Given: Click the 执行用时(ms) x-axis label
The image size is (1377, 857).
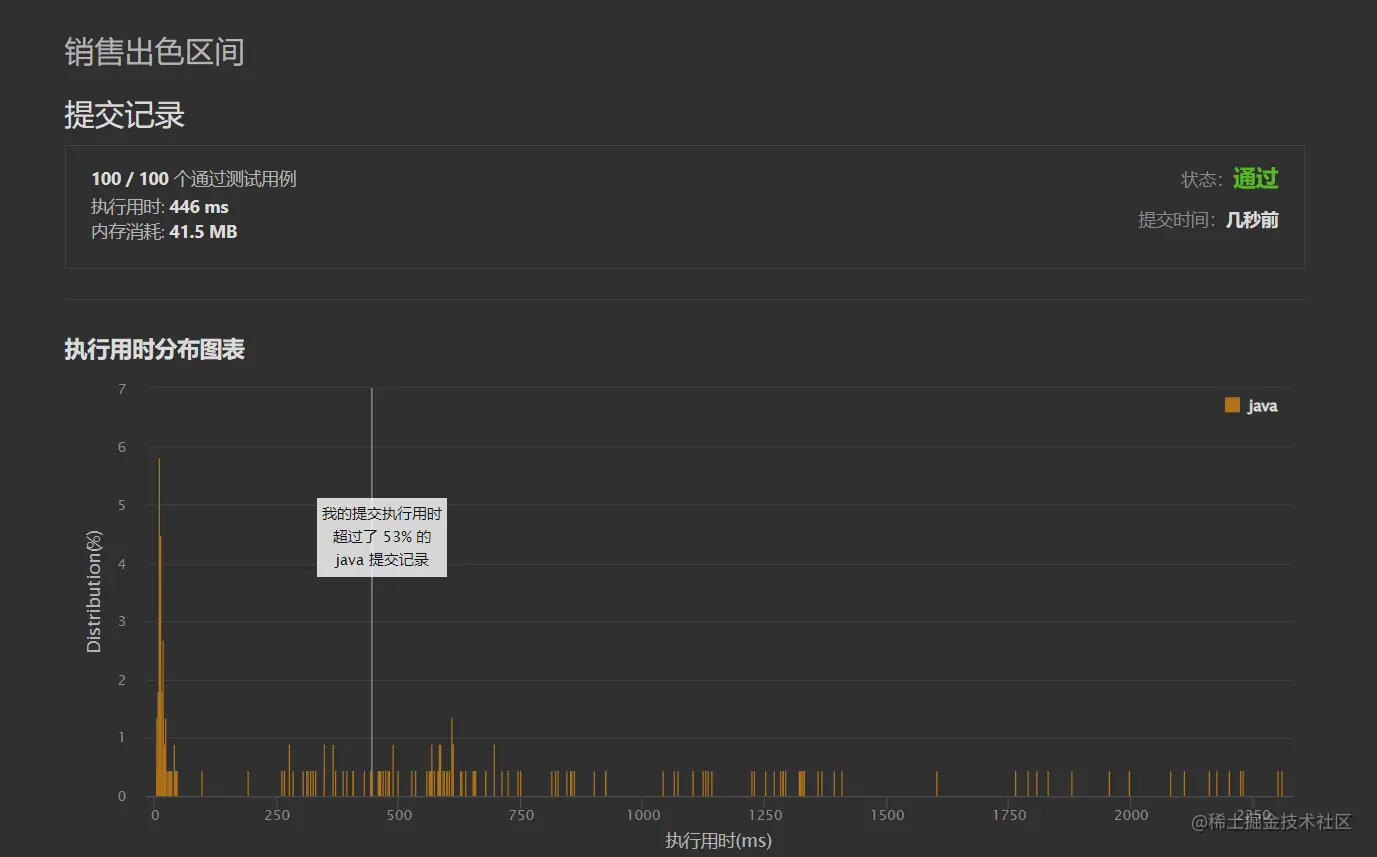Looking at the screenshot, I should click(x=718, y=841).
